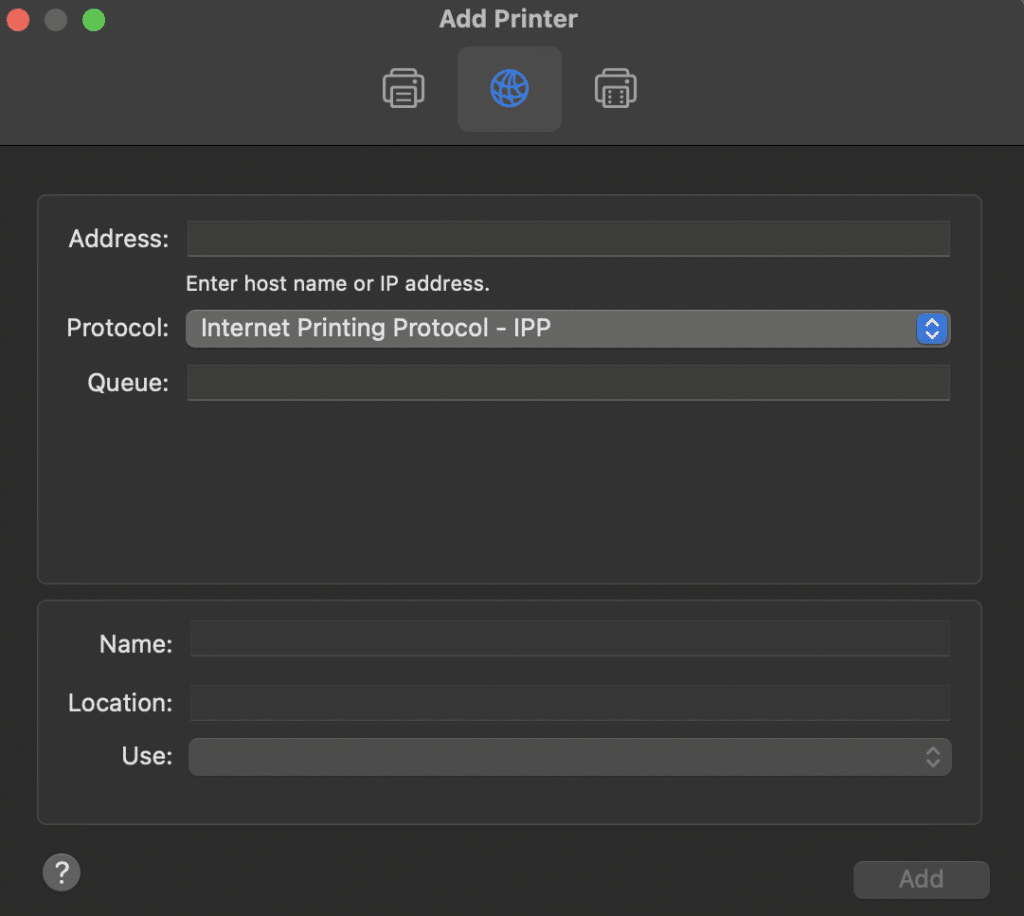Click the Add button
The width and height of the screenshot is (1024, 916).
pyautogui.click(x=921, y=879)
